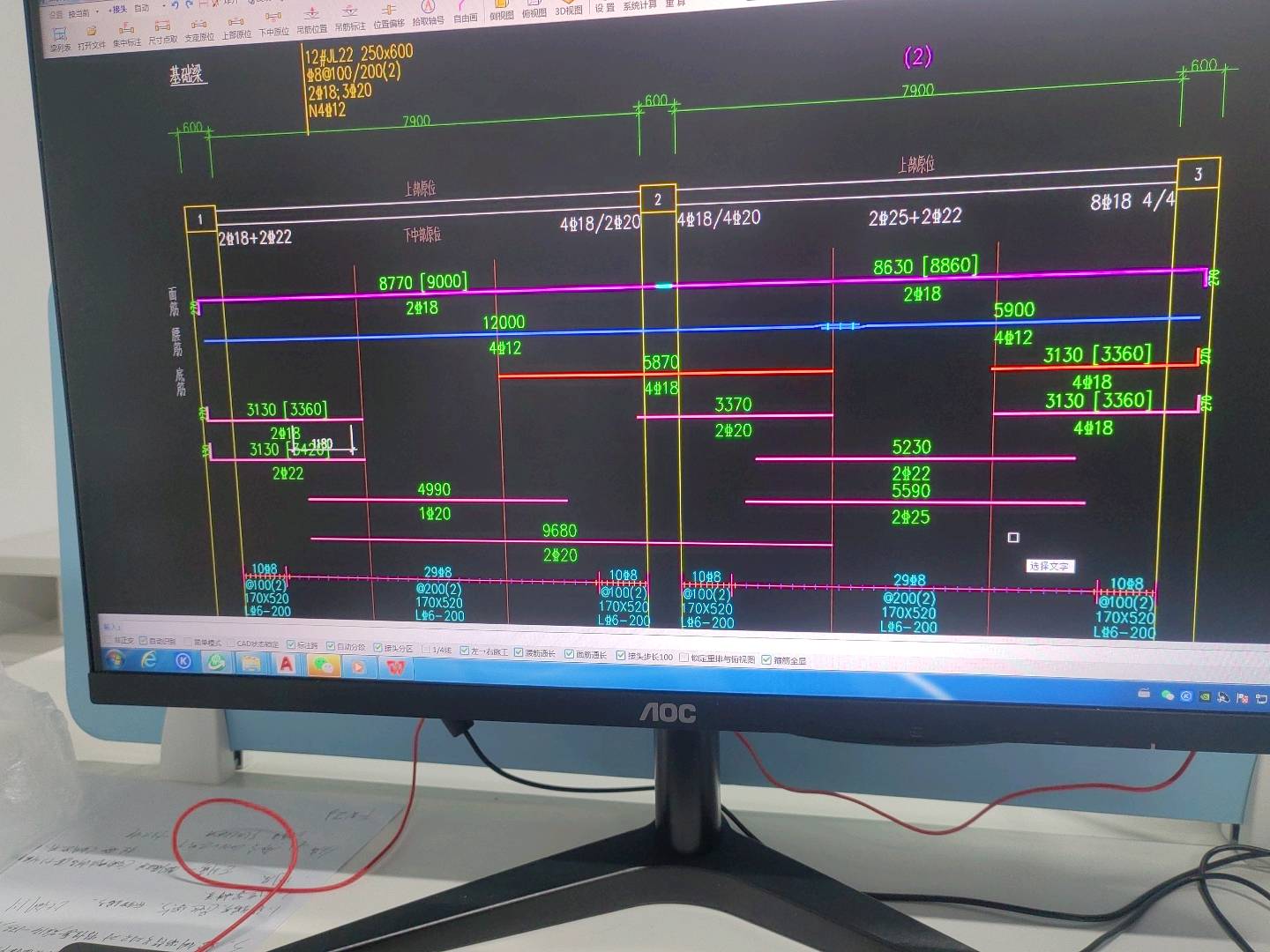Launch Internet Explorer from the taskbar

tap(148, 659)
